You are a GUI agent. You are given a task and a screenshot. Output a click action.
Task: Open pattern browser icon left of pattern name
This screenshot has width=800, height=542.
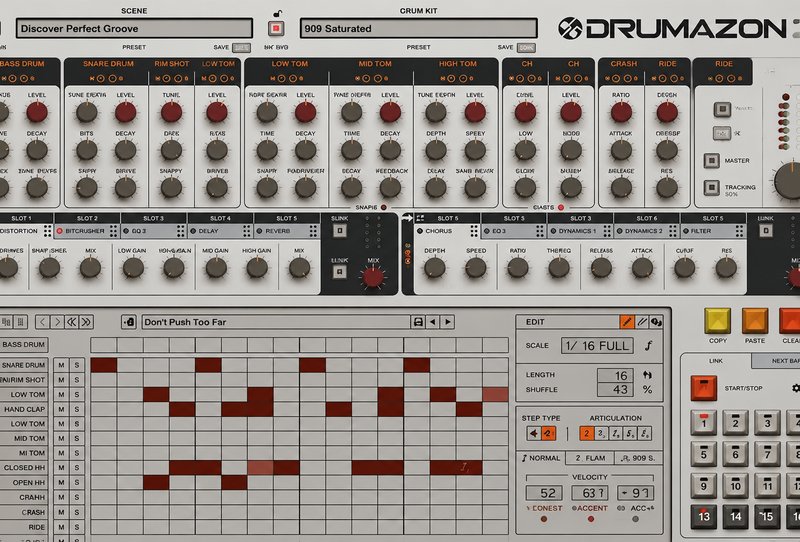[129, 322]
